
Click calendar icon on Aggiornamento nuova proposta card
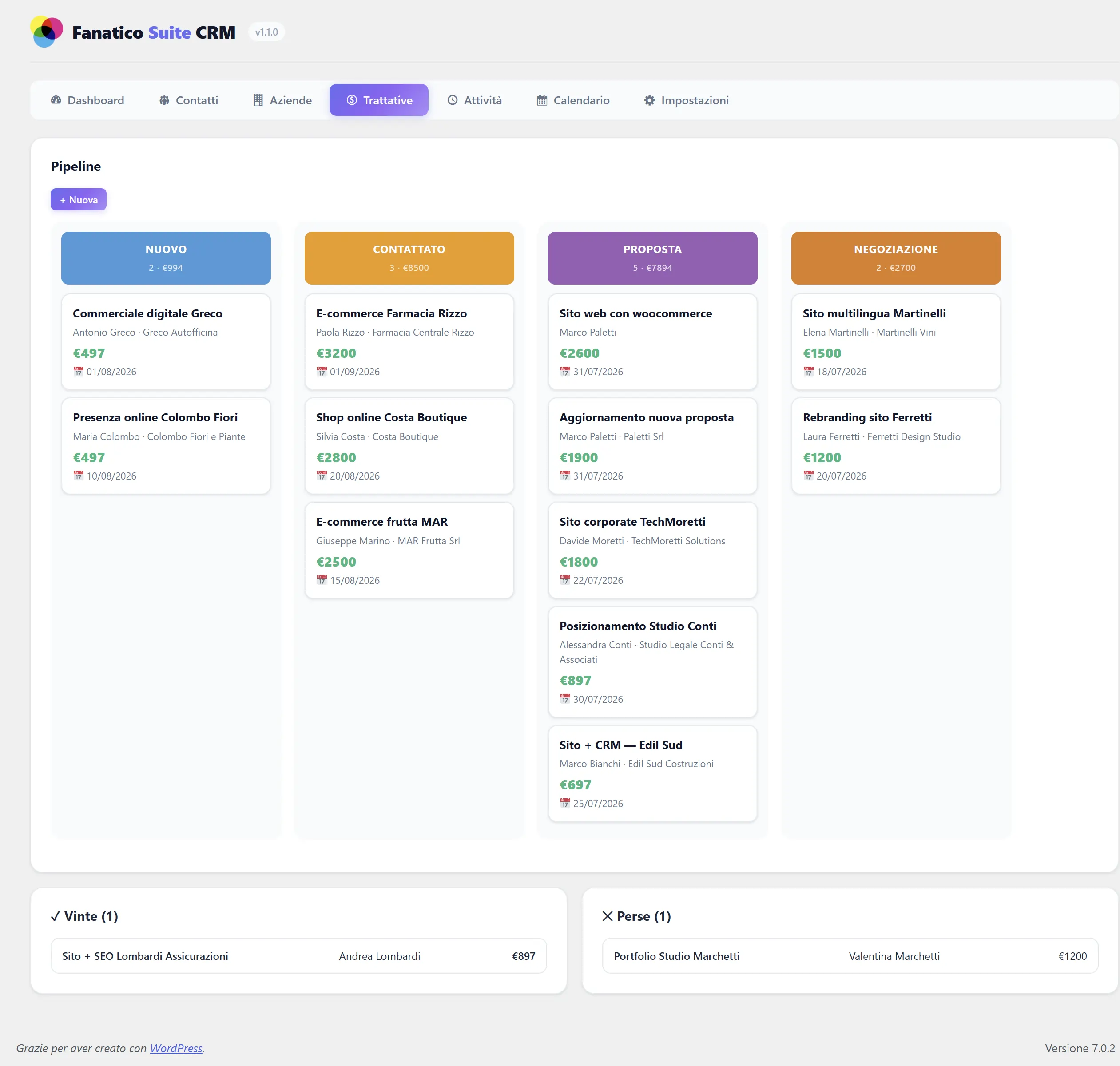coord(565,476)
